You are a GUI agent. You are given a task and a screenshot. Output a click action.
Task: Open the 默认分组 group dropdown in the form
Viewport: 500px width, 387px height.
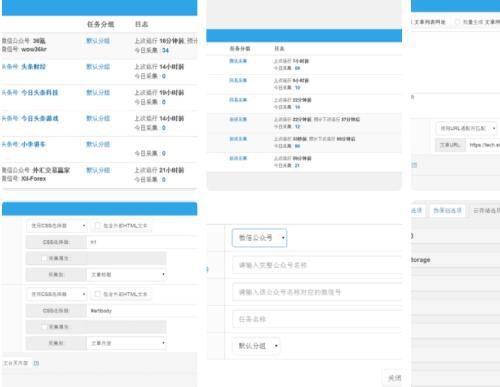coord(256,346)
